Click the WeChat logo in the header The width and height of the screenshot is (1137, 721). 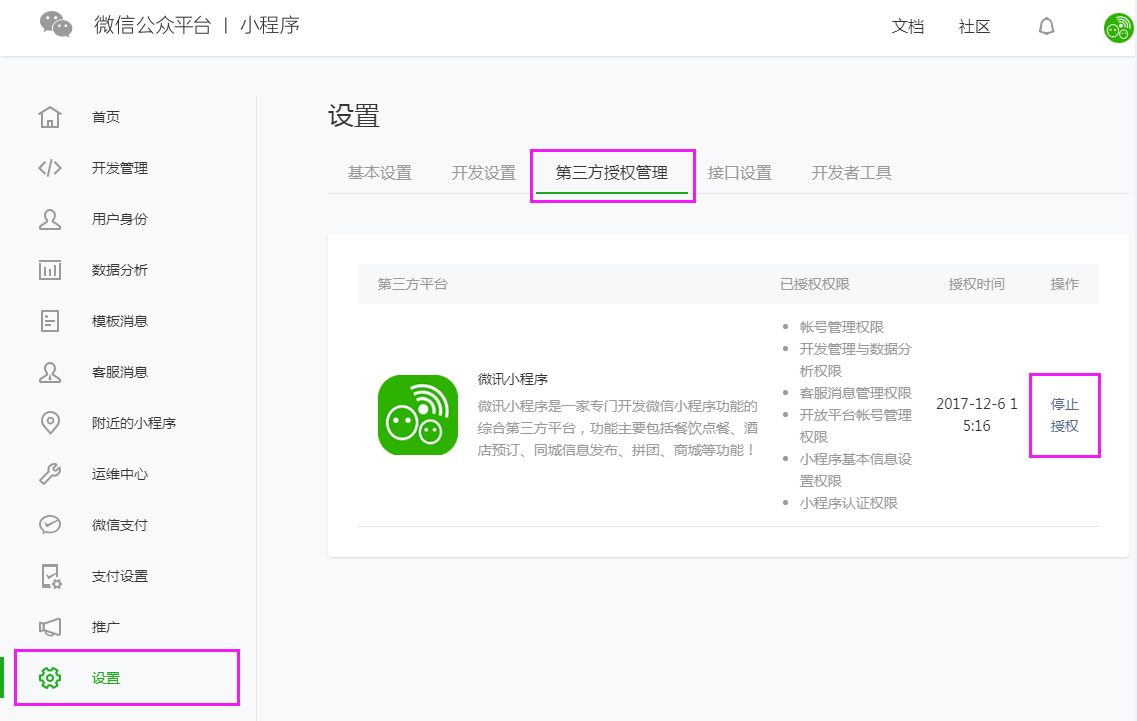[x=56, y=25]
